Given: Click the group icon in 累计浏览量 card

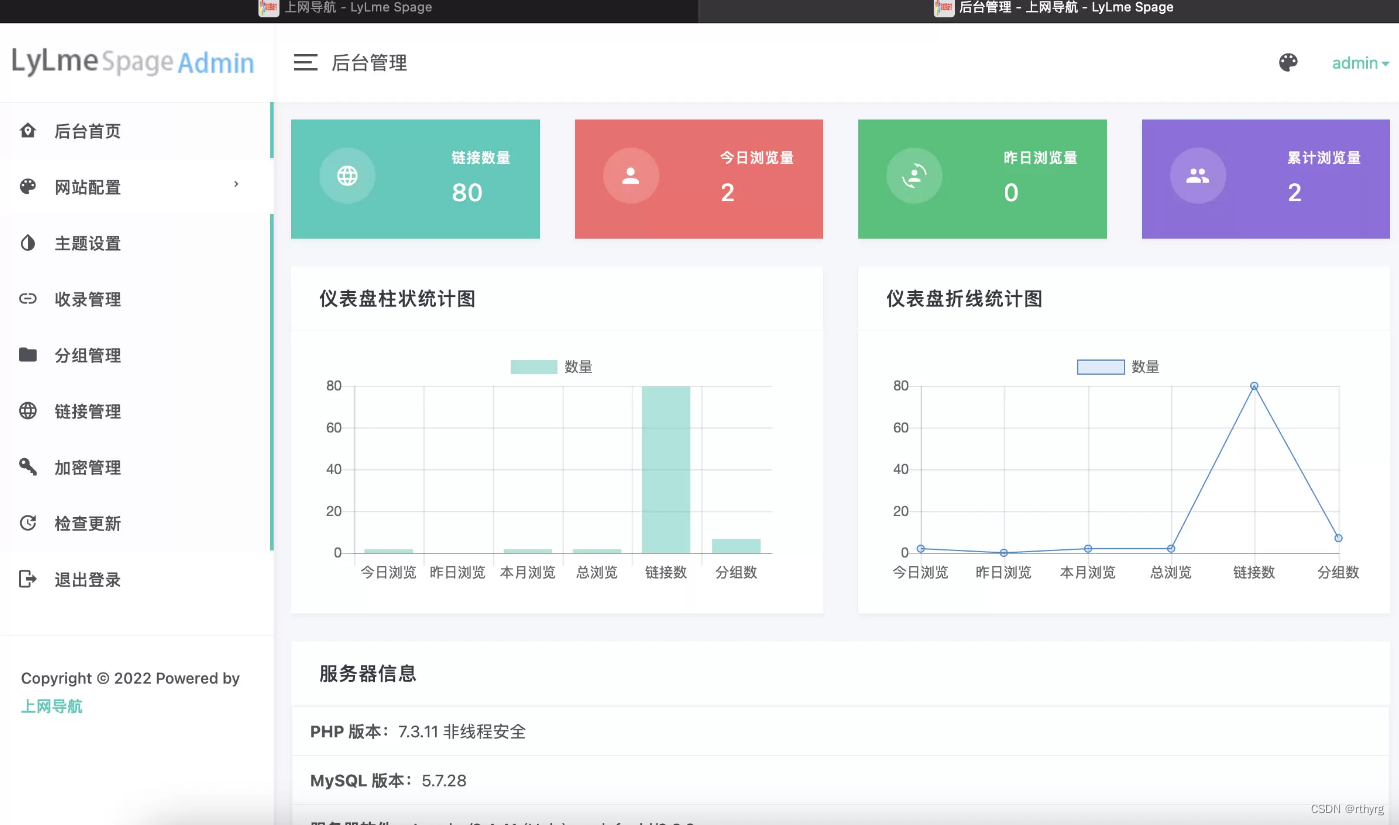Looking at the screenshot, I should click(1198, 176).
